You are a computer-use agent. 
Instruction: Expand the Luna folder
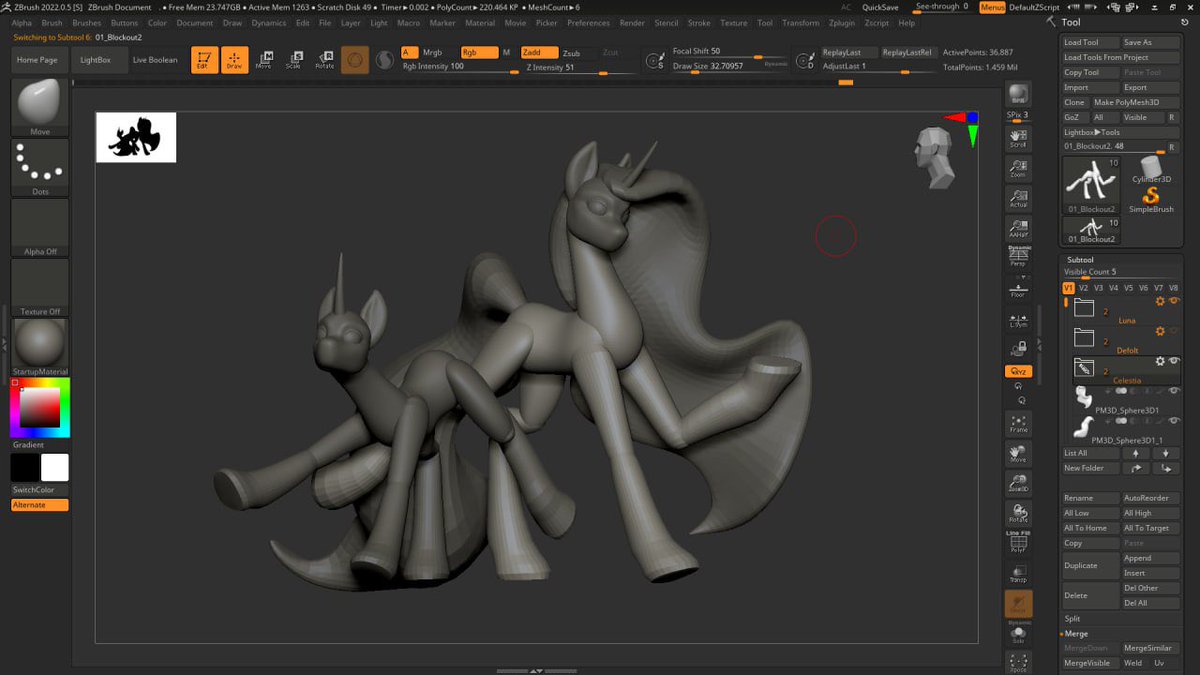click(x=1084, y=309)
